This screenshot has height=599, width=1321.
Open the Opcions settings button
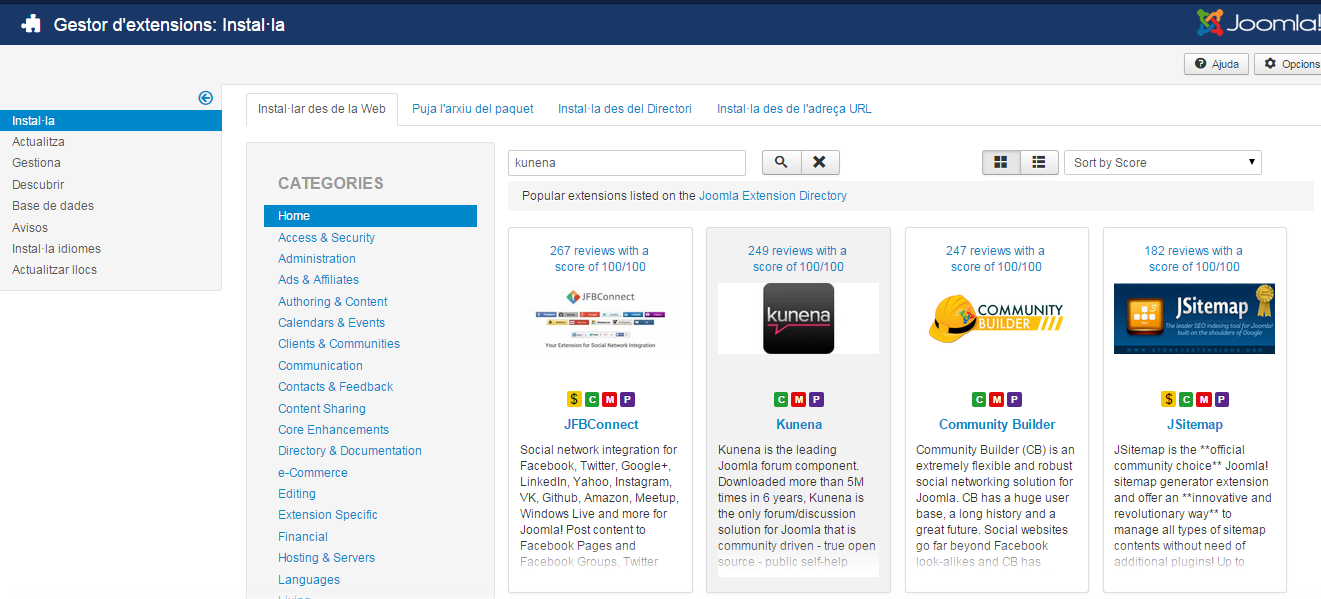point(1290,64)
